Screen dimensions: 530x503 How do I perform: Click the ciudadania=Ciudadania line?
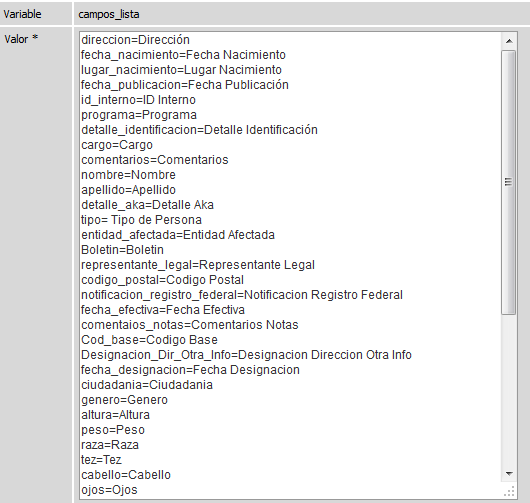click(147, 385)
